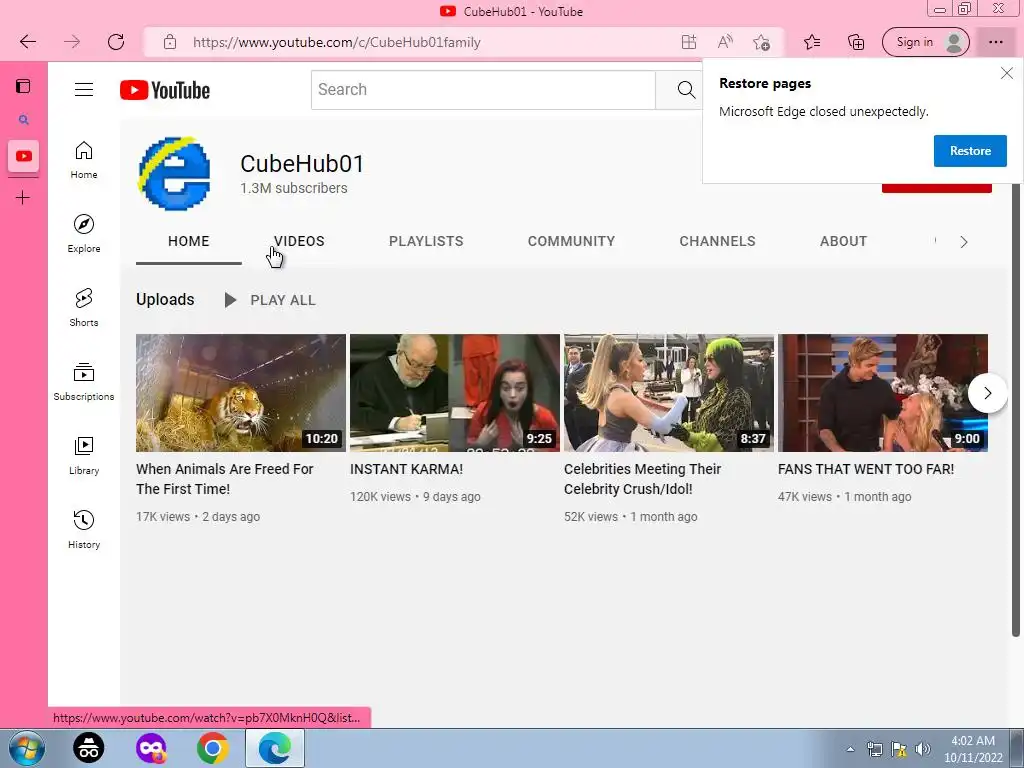Launch Chrome from the taskbar
The width and height of the screenshot is (1024, 768).
click(213, 748)
